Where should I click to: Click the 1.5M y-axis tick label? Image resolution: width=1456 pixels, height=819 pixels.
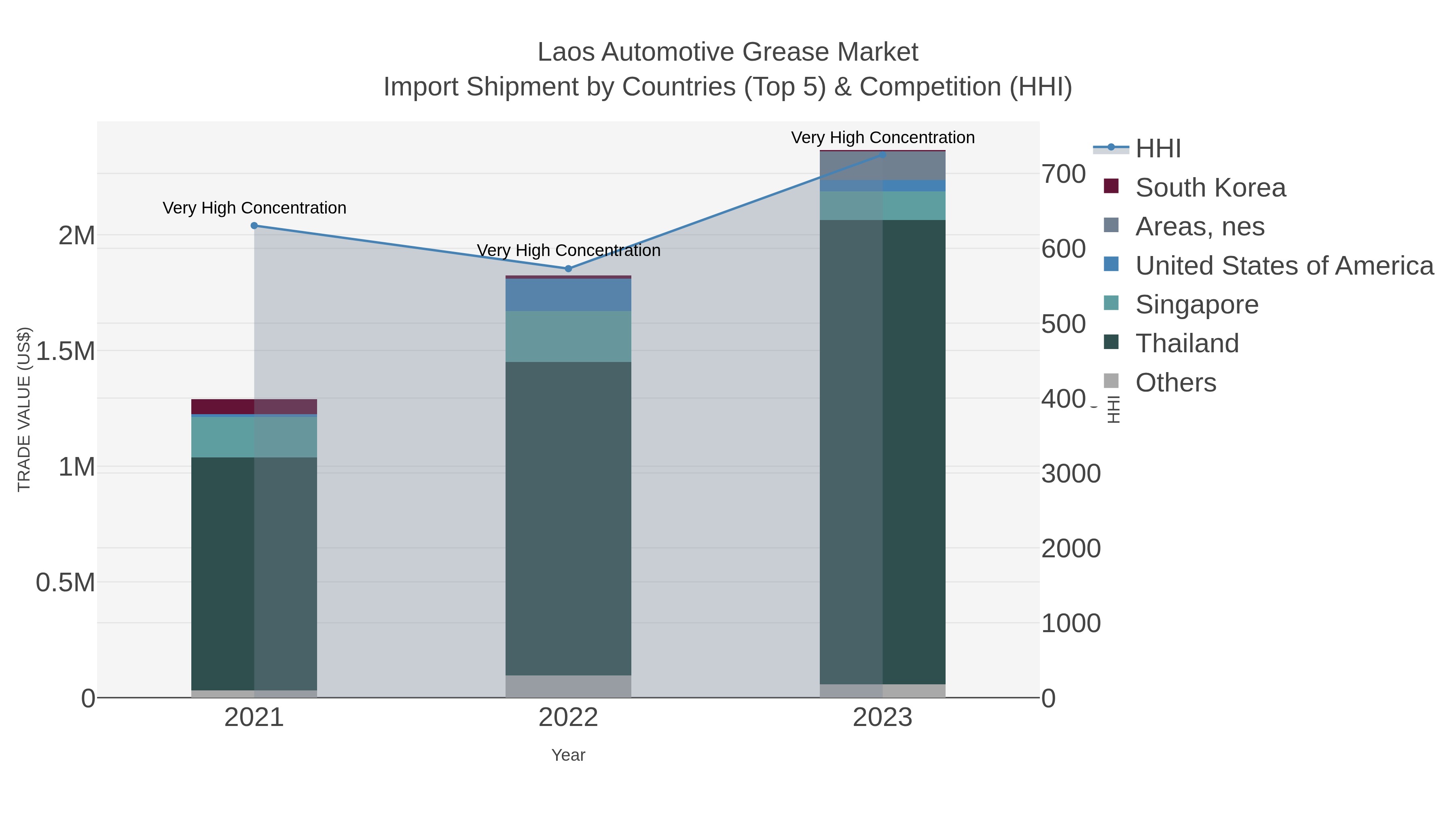(66, 351)
